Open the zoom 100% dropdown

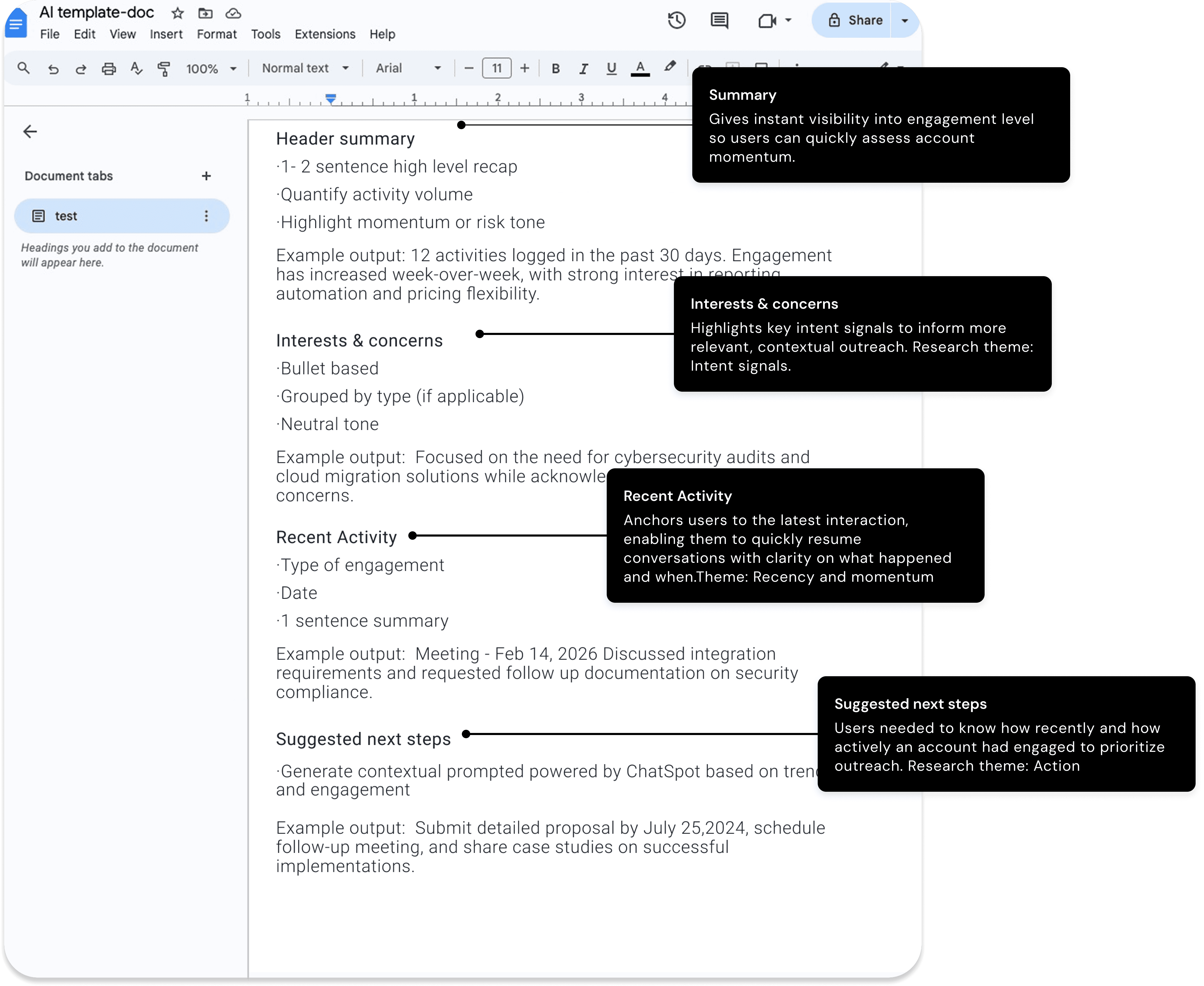(x=211, y=69)
